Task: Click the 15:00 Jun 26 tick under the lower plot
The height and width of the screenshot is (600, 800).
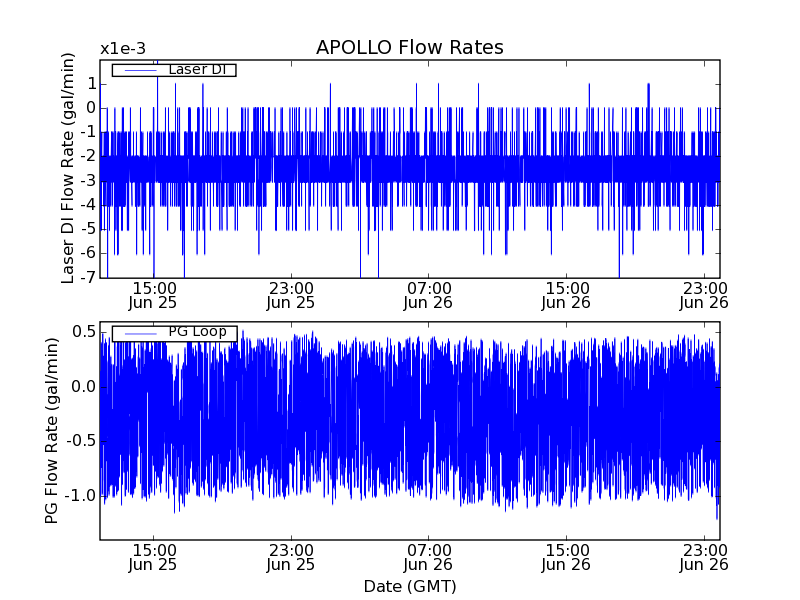Action: tap(567, 557)
